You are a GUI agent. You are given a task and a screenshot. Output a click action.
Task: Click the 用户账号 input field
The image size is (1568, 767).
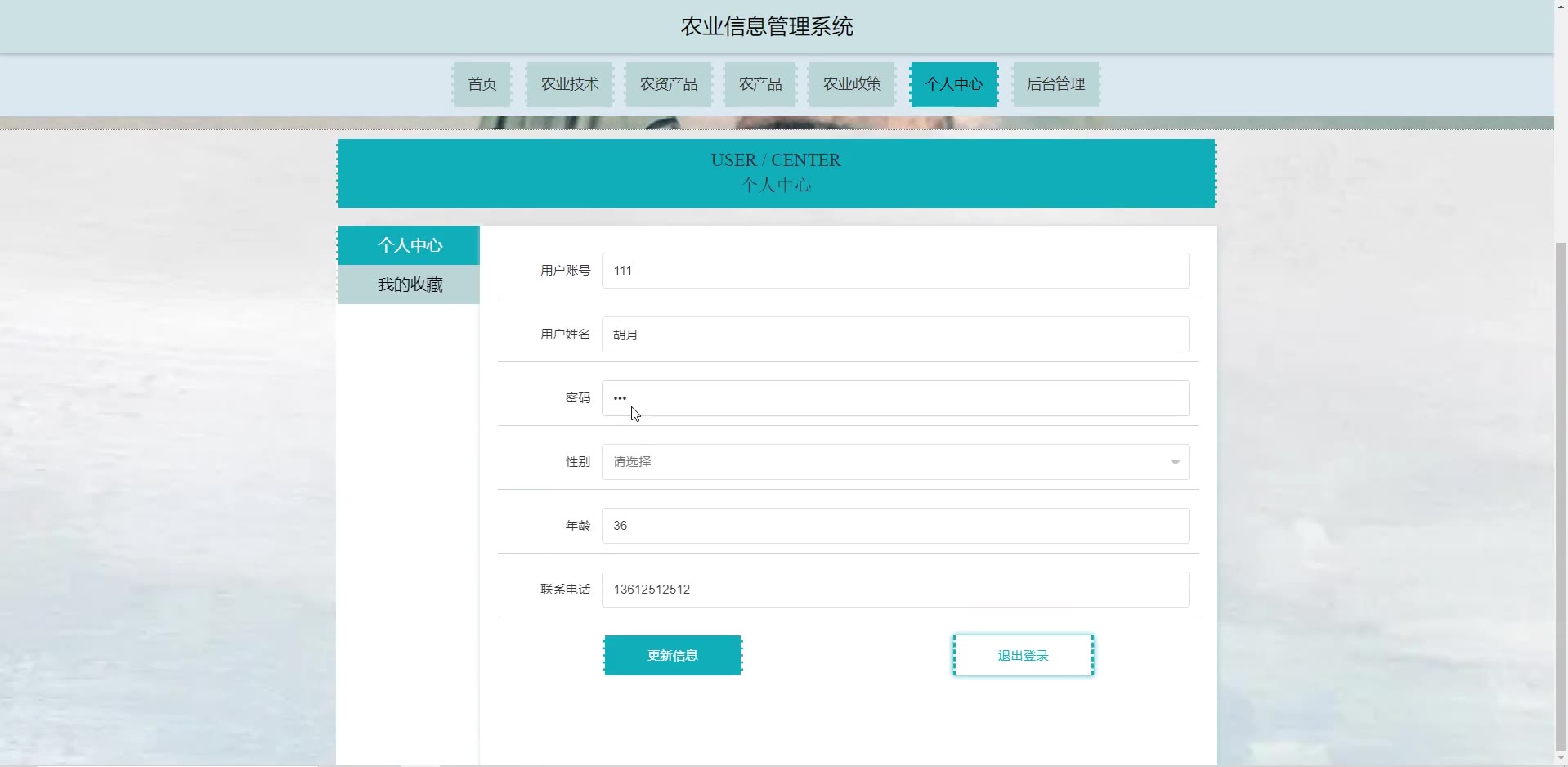coord(895,271)
